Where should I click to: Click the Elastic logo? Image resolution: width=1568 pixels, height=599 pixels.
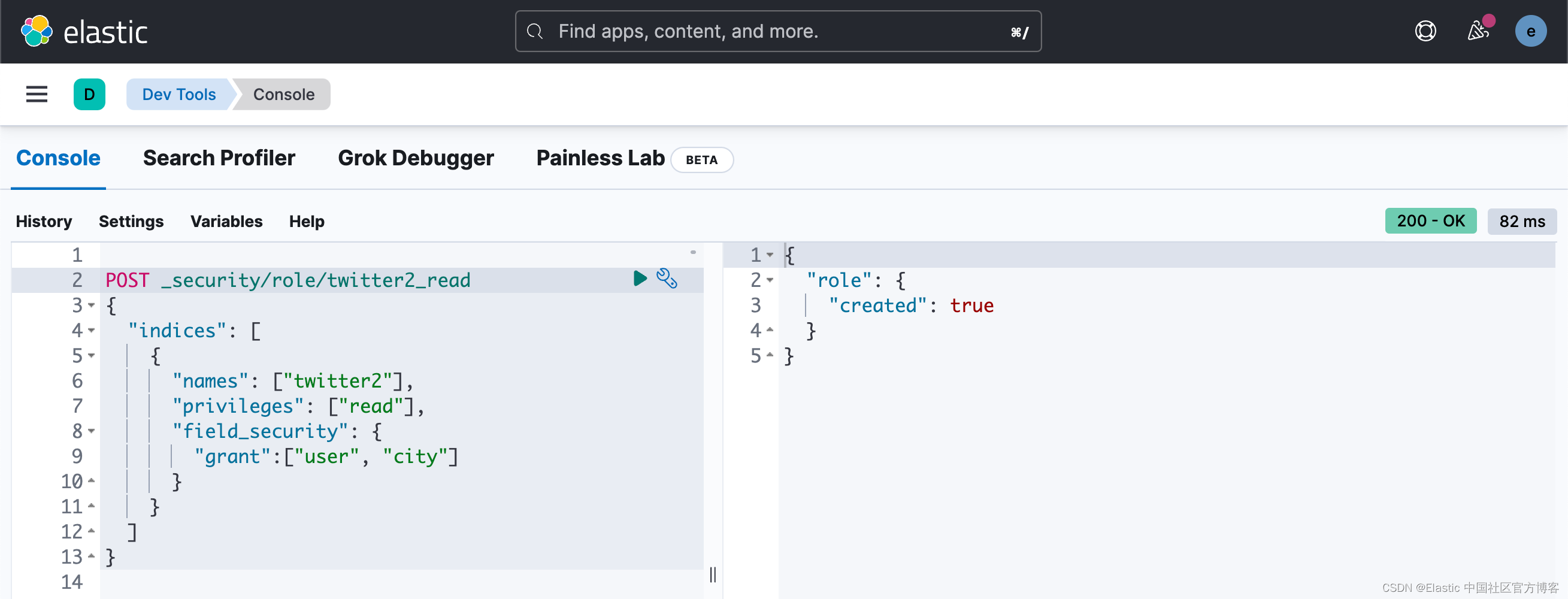point(84,32)
